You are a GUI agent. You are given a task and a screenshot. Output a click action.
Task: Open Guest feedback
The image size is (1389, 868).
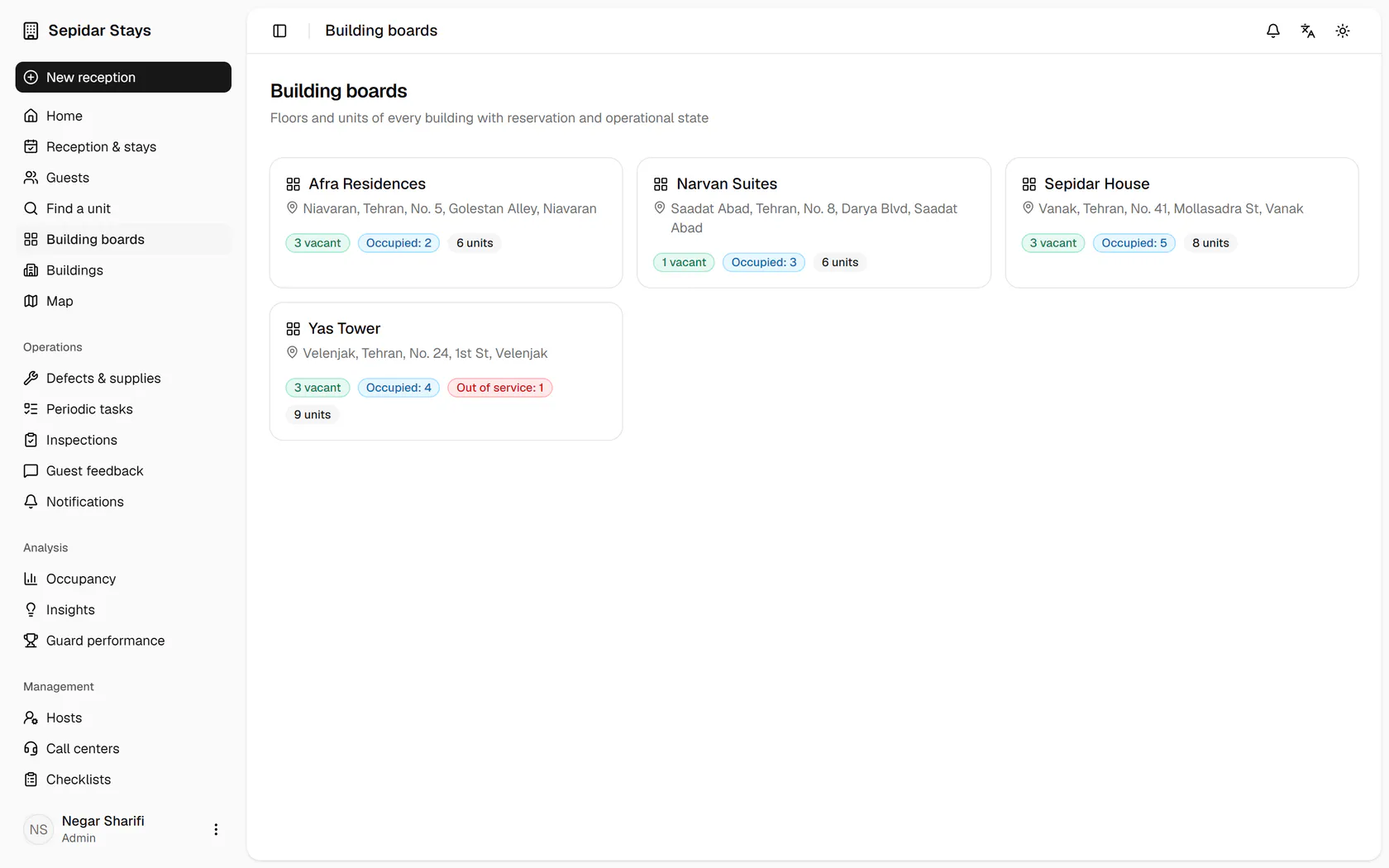point(123,470)
